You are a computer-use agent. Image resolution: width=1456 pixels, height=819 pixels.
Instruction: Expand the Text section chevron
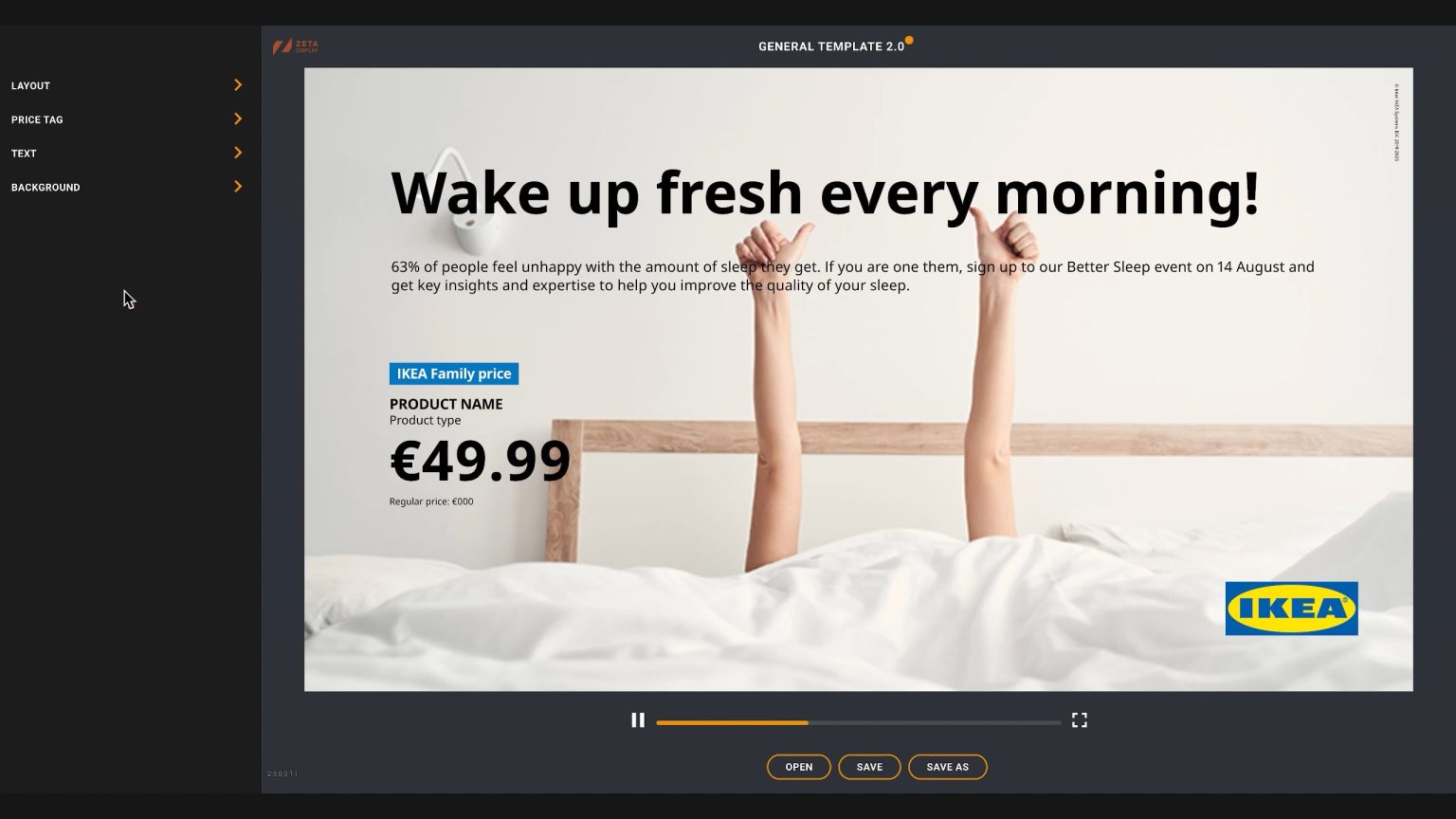tap(238, 153)
